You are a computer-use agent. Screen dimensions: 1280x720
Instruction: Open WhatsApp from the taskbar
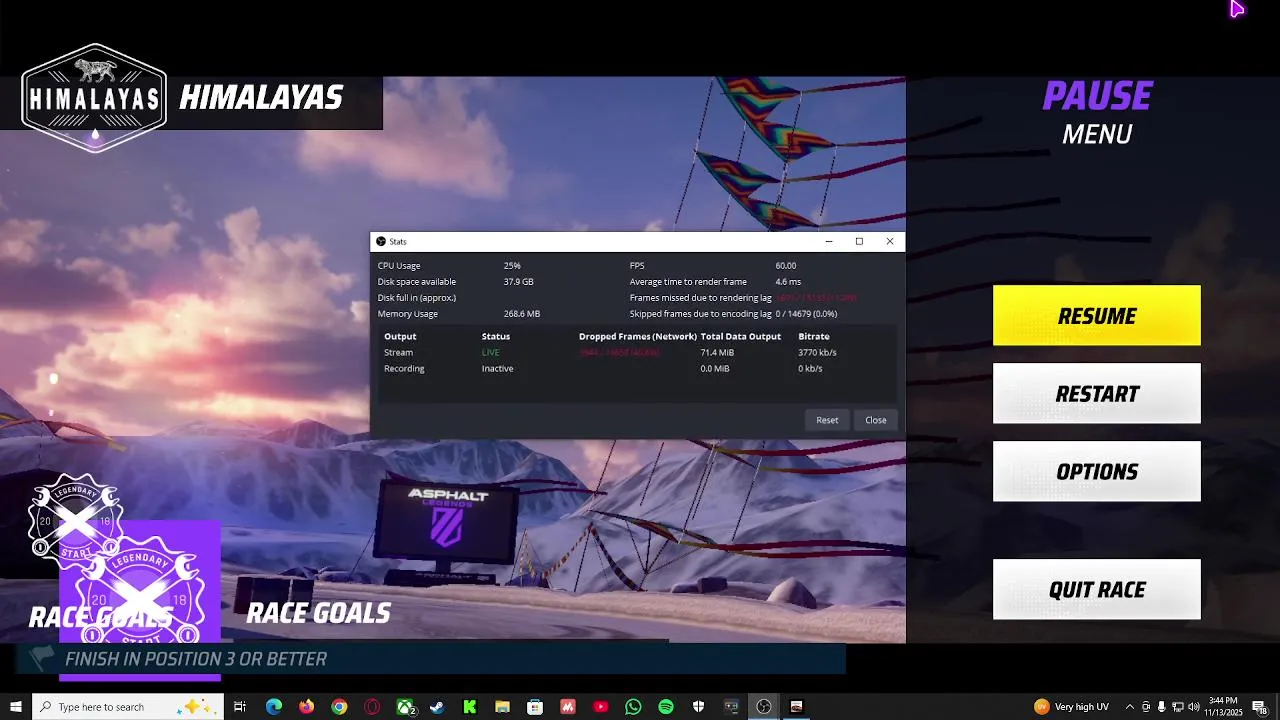coord(633,707)
